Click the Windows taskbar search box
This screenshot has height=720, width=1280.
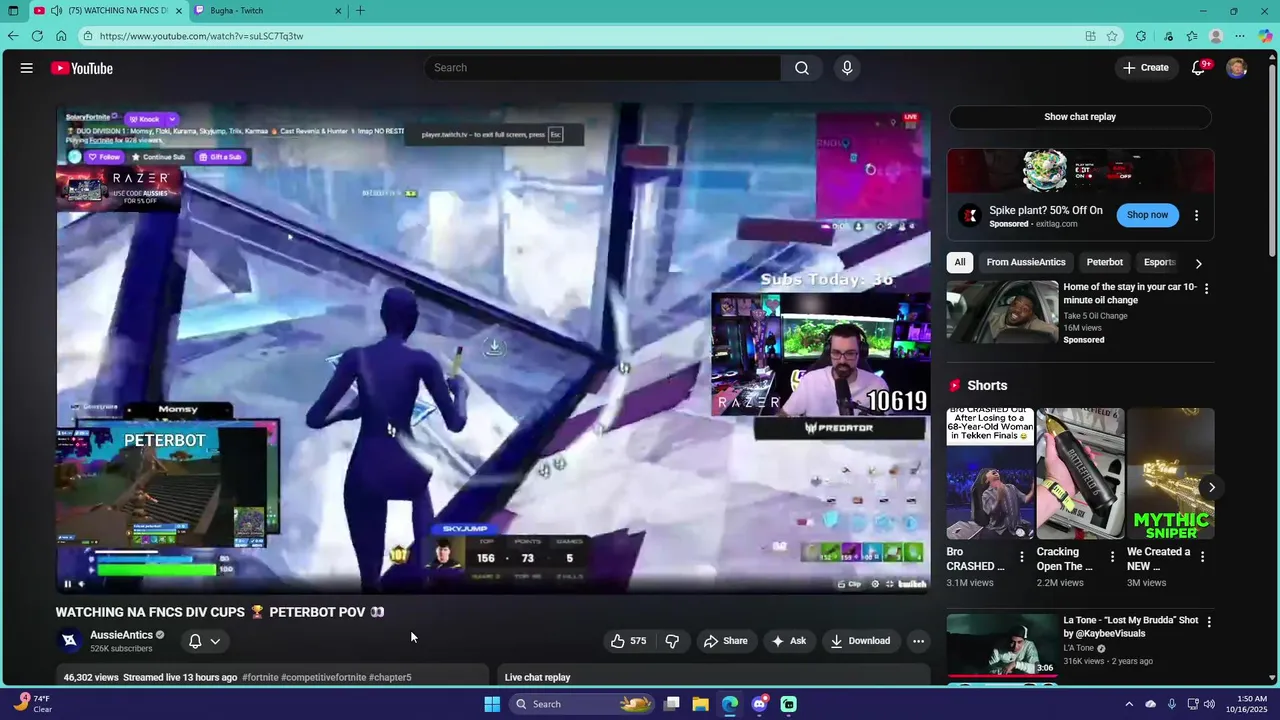point(583,704)
